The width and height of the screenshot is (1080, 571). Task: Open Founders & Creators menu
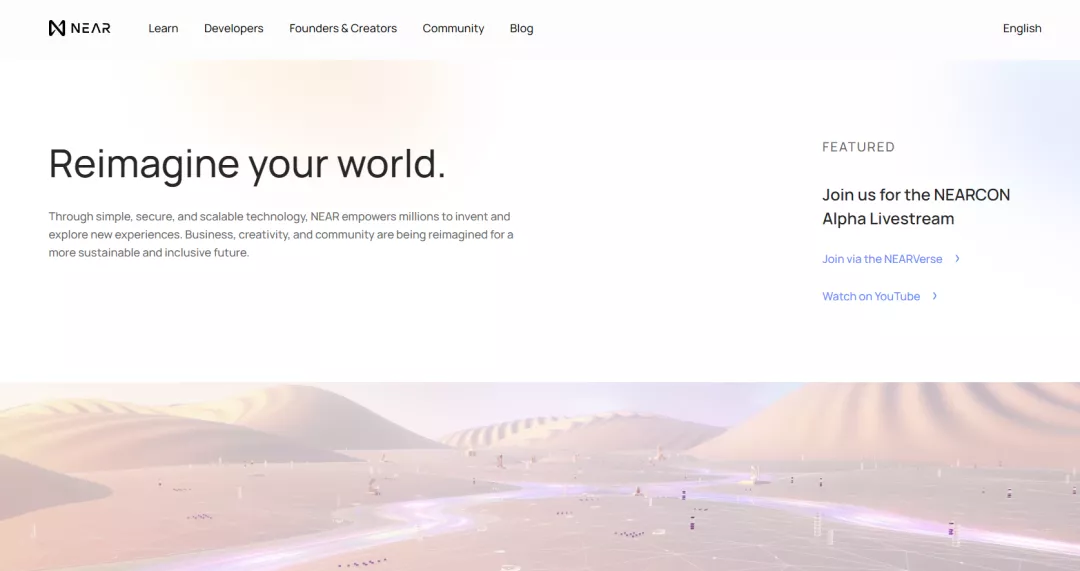click(343, 28)
